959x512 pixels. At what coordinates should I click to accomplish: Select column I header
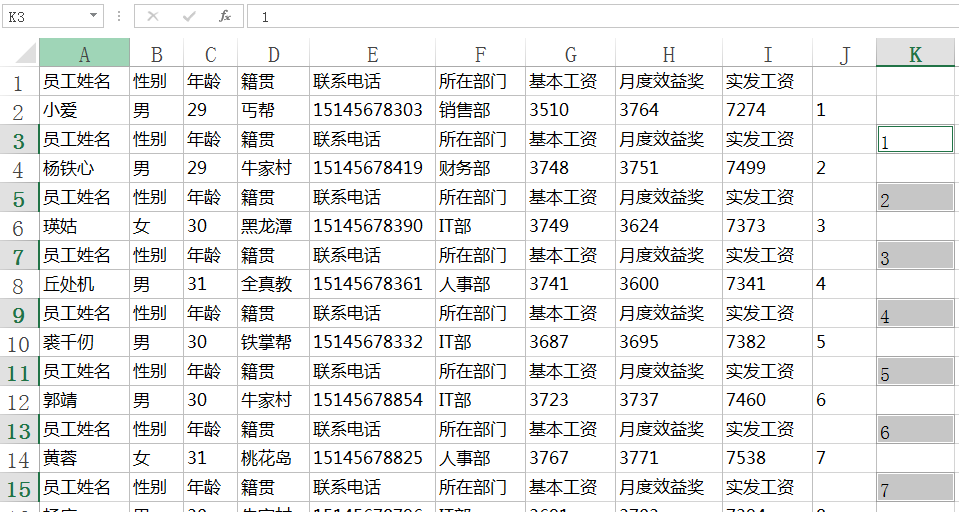coord(768,53)
